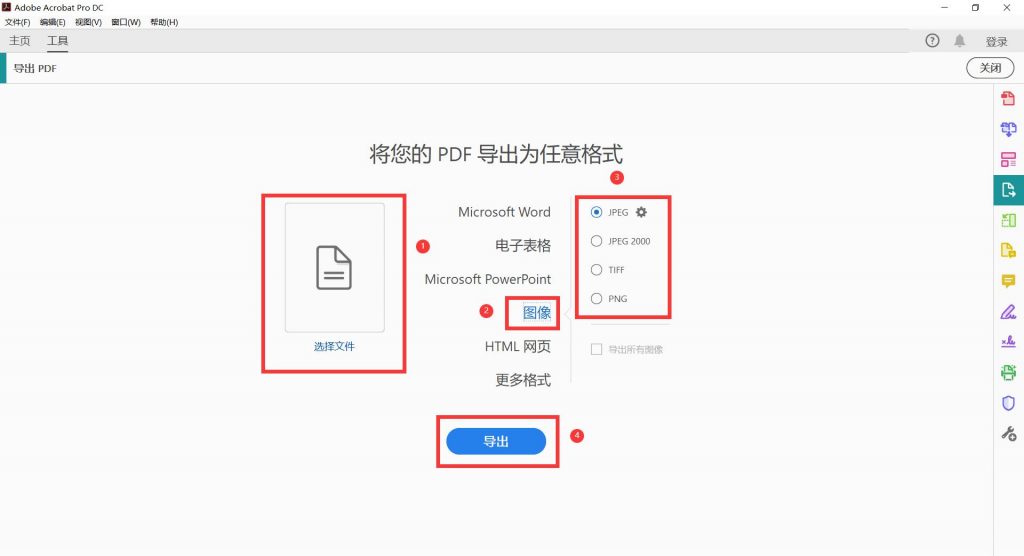Open the Comment tool speech bubble icon
Screen dimensions: 1024x556
(x=1008, y=281)
